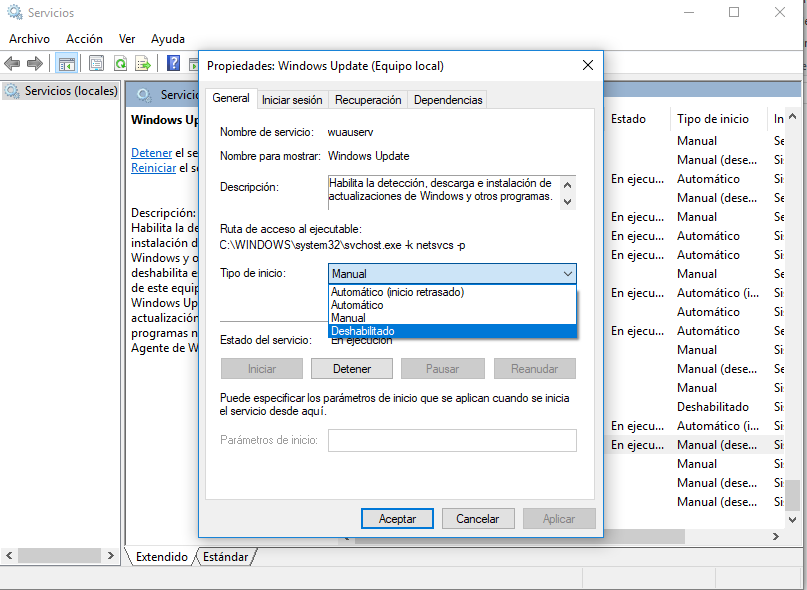Open the blue Help question mark icon
This screenshot has height=590, width=807.
[x=173, y=63]
